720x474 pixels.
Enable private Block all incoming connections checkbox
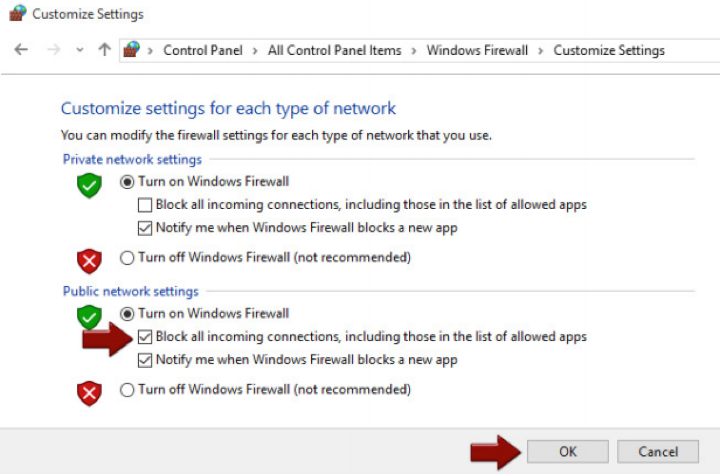(144, 204)
